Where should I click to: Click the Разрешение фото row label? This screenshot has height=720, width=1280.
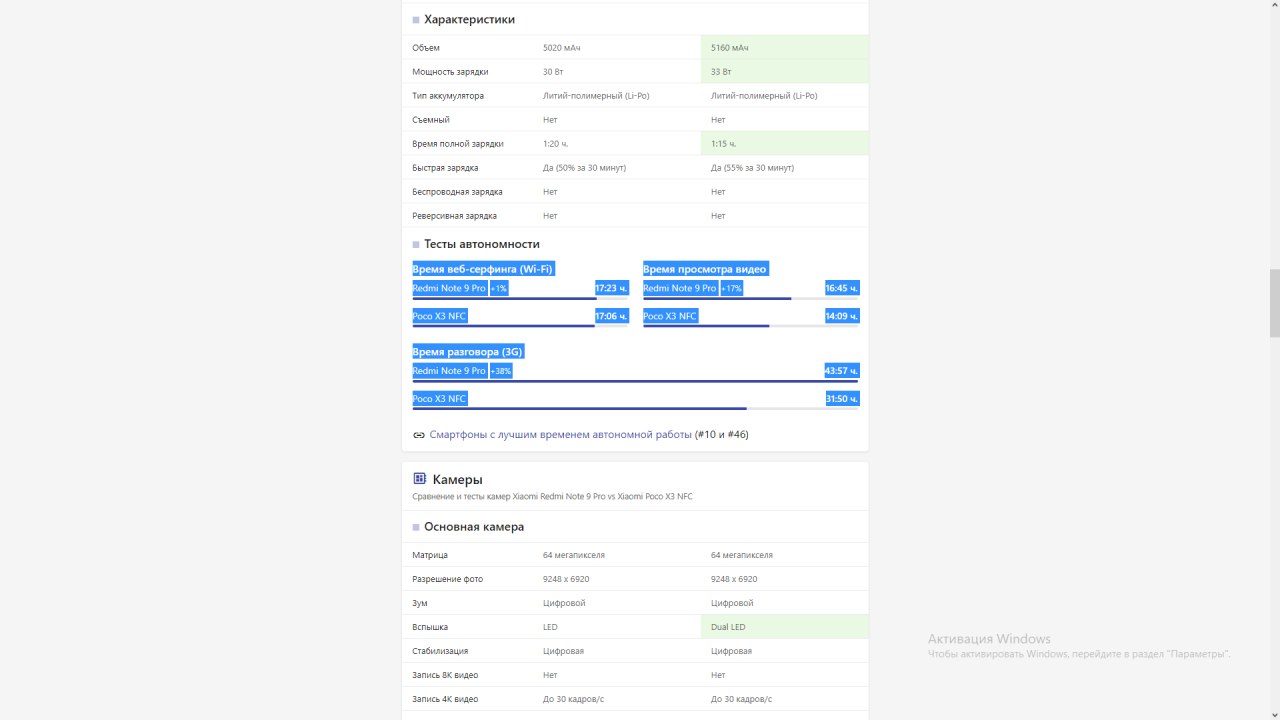click(x=448, y=579)
